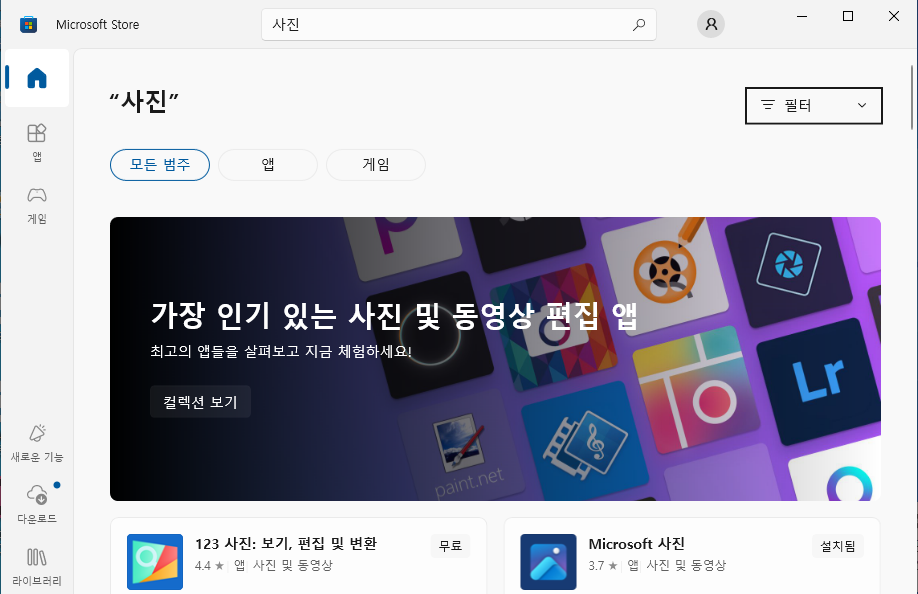
Task: Open the 라이브러리 in sidebar
Action: [37, 566]
